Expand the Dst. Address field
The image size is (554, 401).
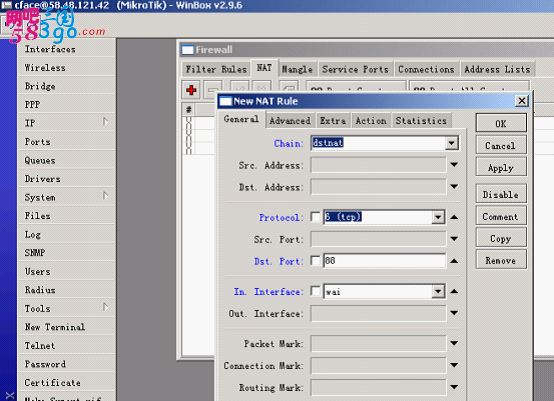[x=454, y=187]
